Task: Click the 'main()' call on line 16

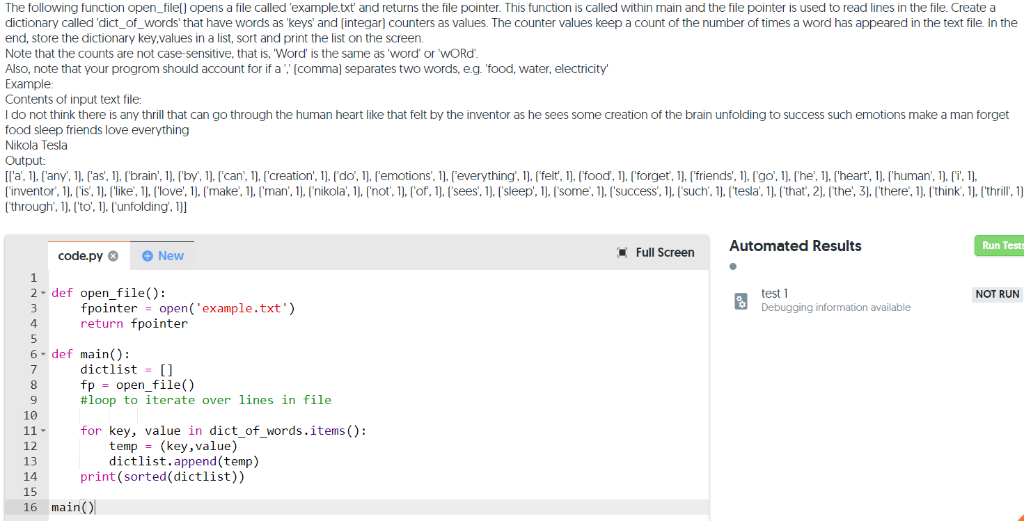Action: click(x=72, y=507)
